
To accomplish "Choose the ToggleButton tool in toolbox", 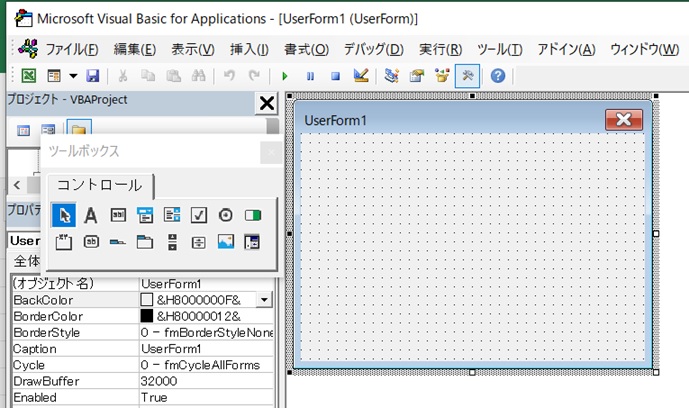I will 253,215.
